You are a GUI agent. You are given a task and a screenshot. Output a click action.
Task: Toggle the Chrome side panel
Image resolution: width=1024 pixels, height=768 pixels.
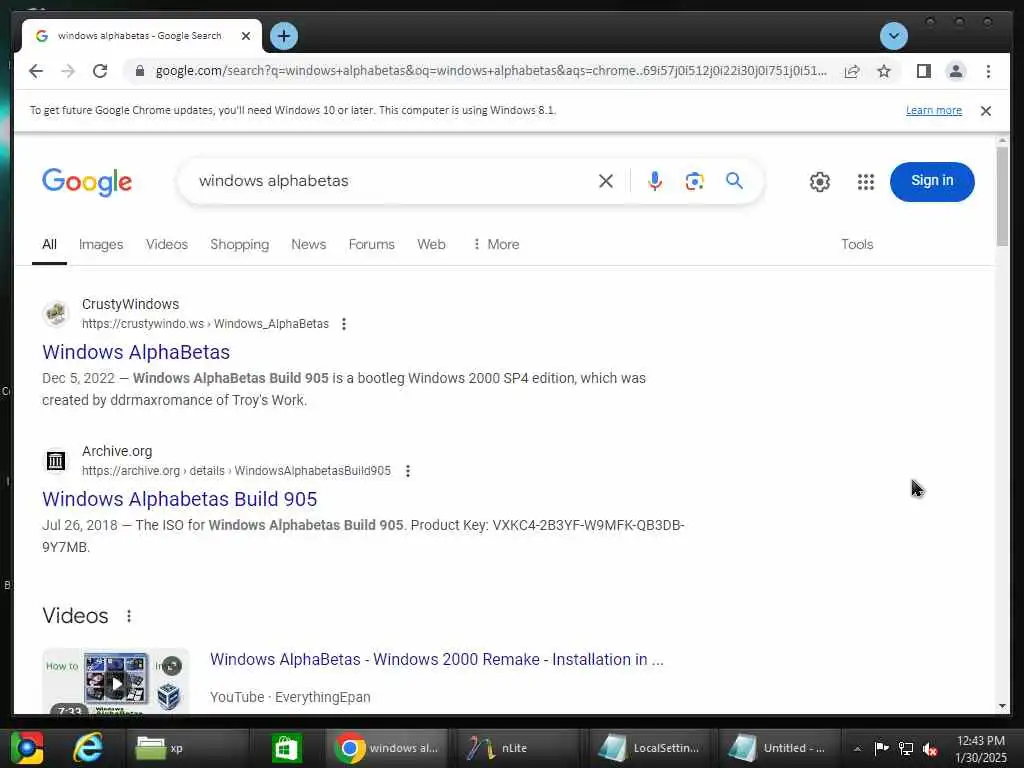923,71
